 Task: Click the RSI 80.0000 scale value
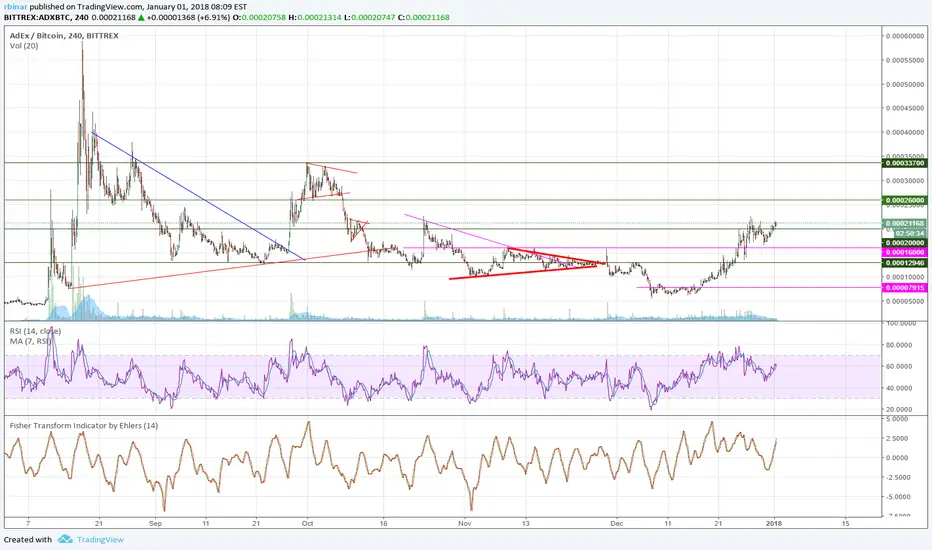[899, 345]
